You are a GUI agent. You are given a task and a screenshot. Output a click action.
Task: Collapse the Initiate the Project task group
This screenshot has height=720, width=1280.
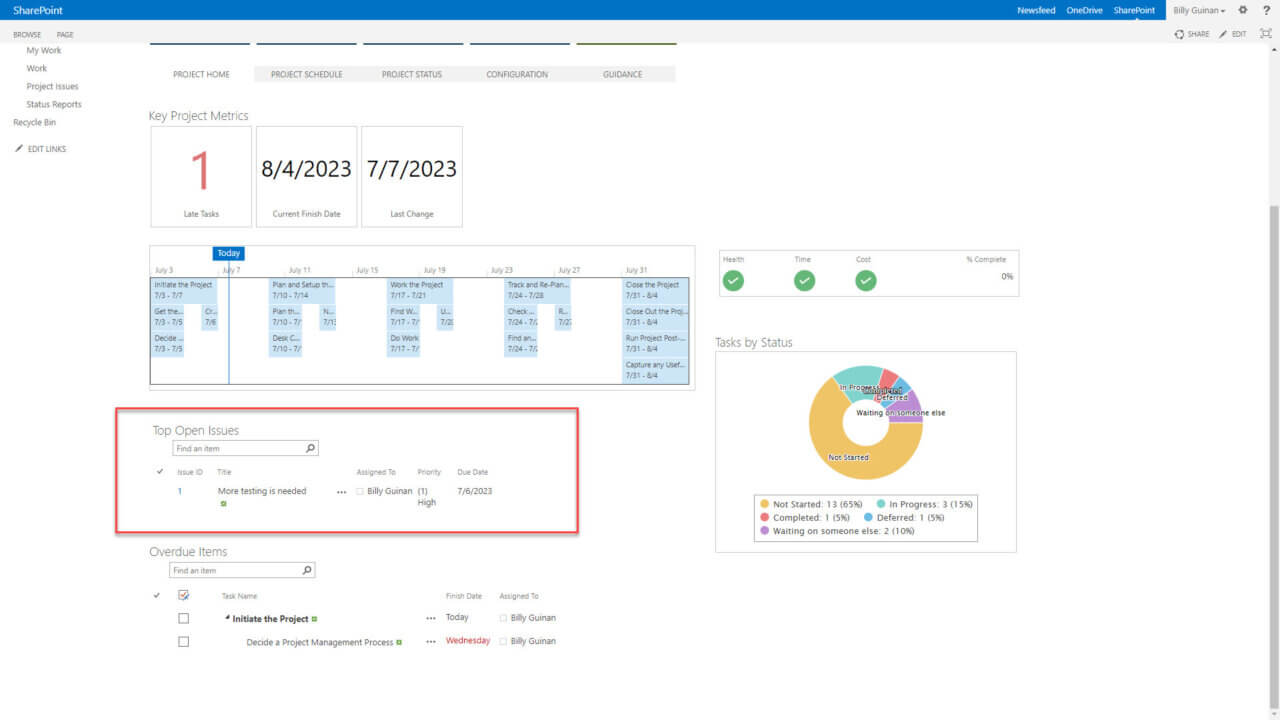click(x=228, y=617)
